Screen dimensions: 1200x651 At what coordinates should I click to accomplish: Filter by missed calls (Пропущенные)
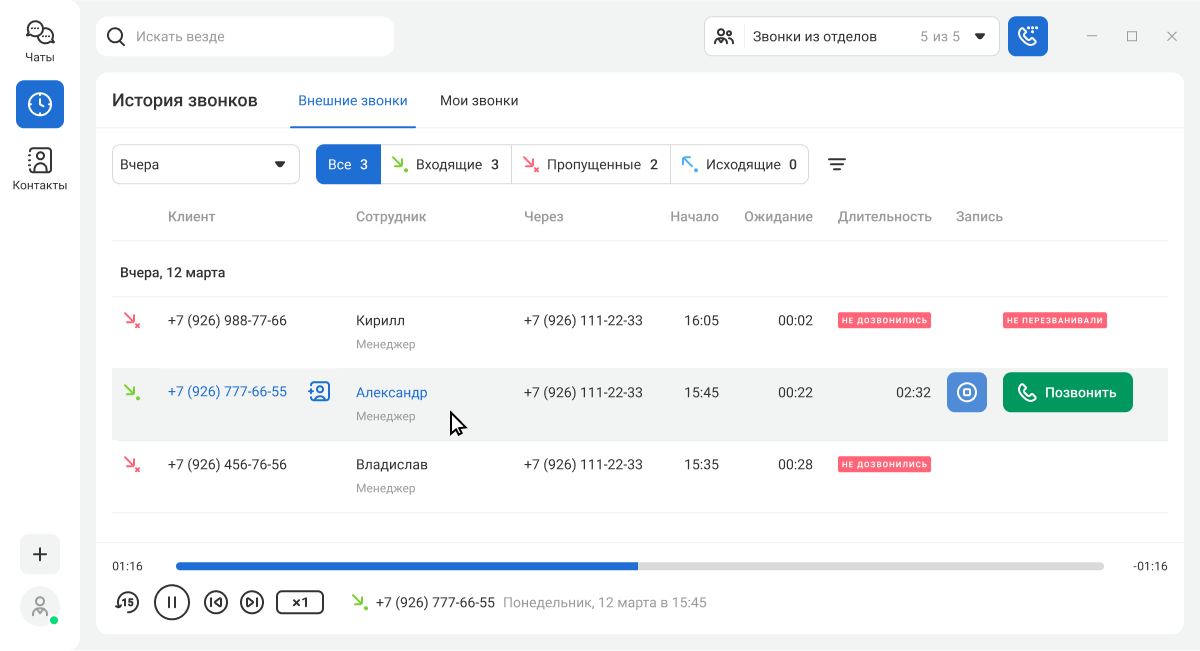590,165
